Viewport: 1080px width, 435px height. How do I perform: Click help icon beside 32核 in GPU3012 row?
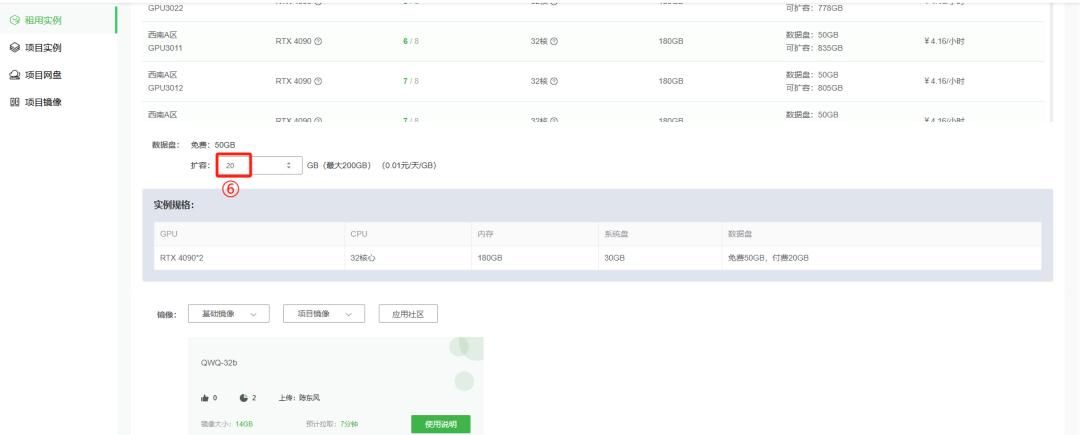click(554, 81)
